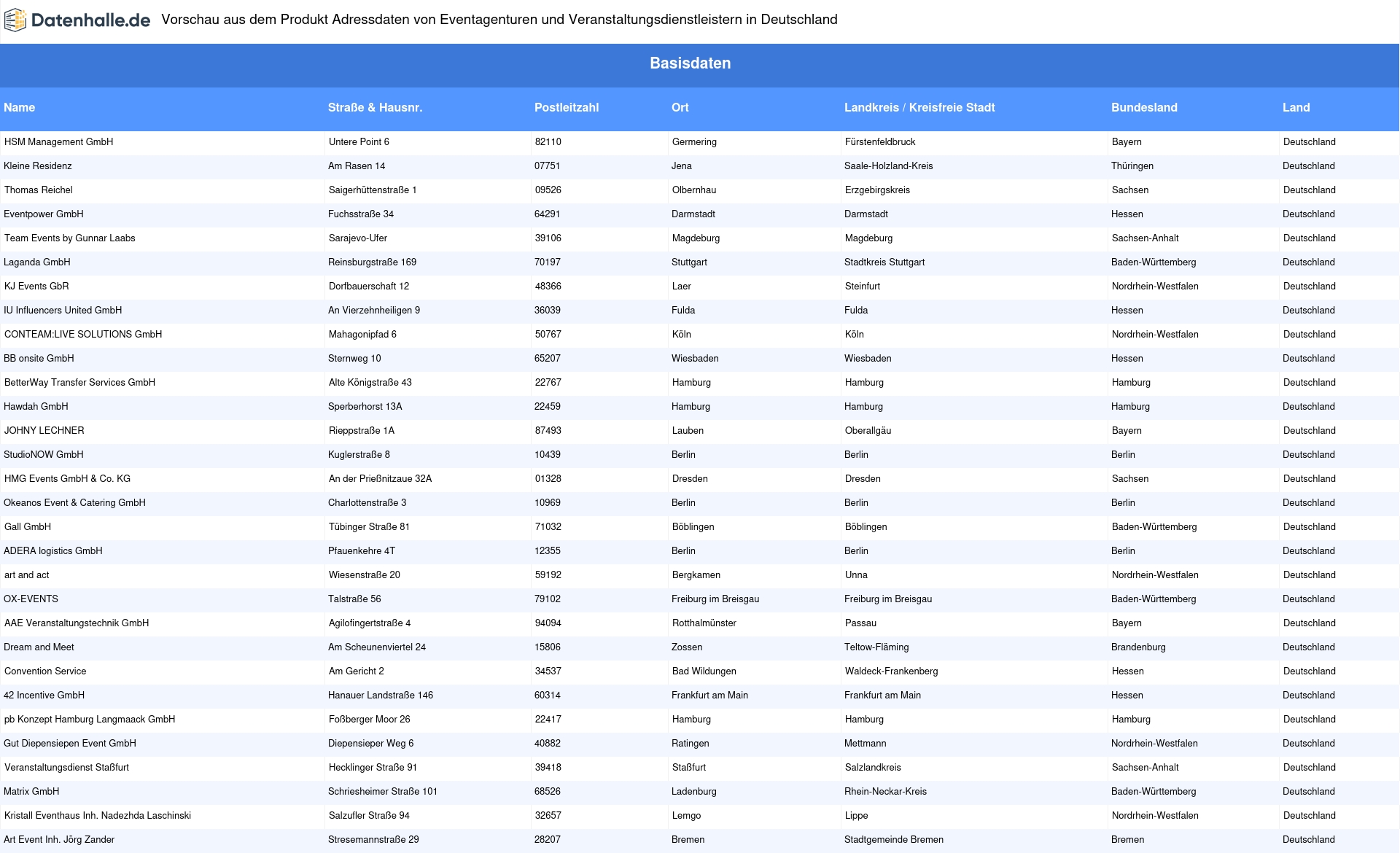This screenshot has height=853, width=1400.
Task: Click Veranstaltungsdienst Staßfurt name
Action: pyautogui.click(x=66, y=768)
